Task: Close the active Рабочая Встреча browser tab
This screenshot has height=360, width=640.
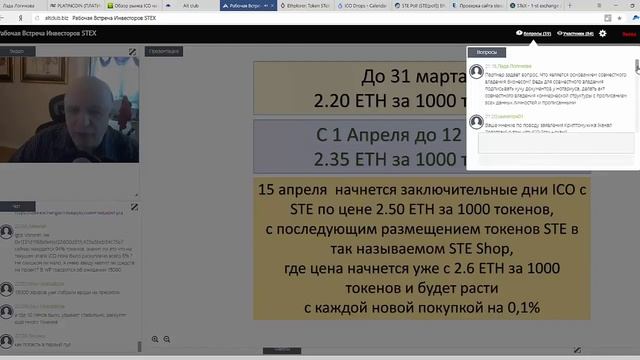Action: [x=272, y=6]
